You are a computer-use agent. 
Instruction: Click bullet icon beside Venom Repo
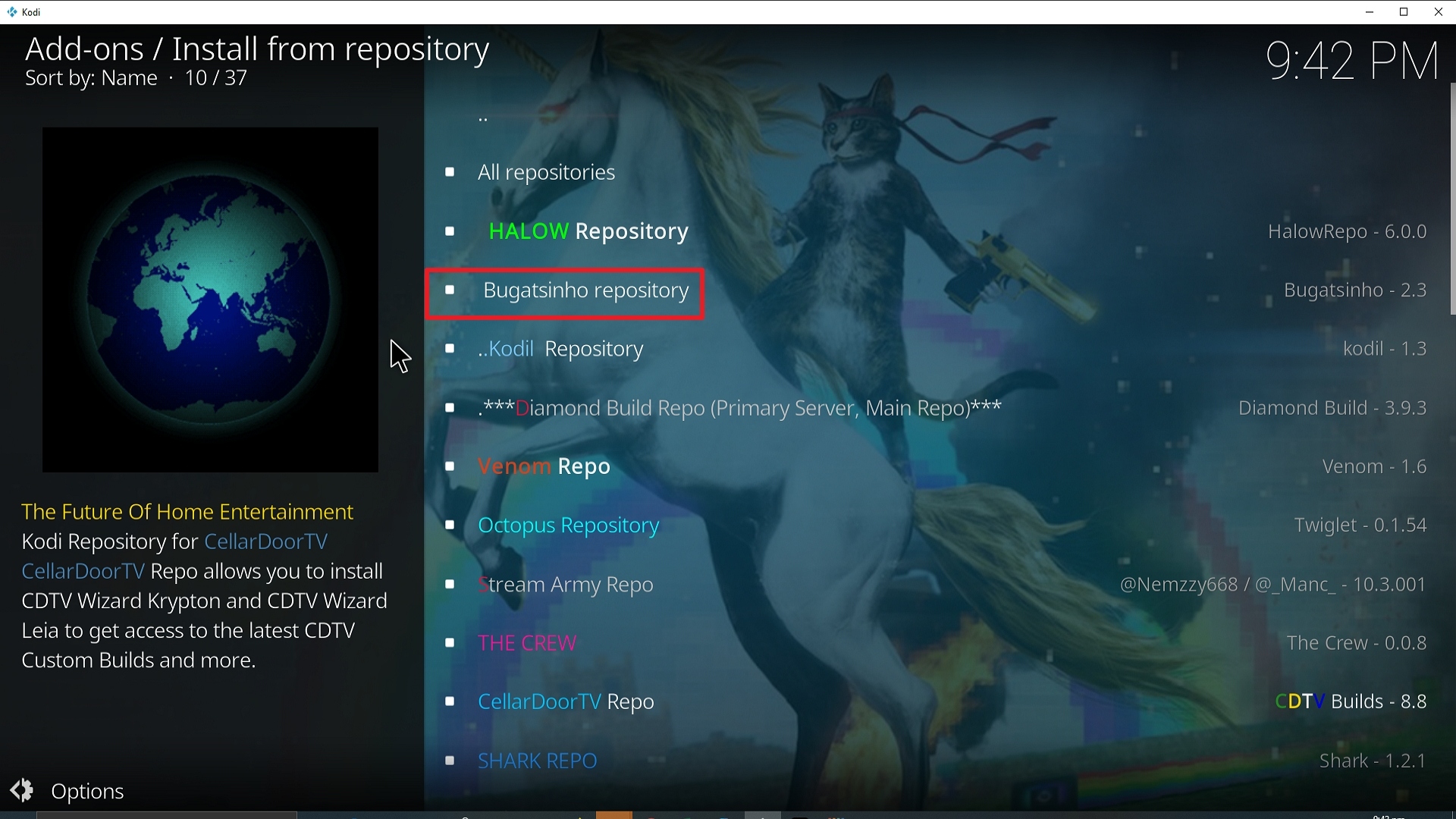[x=450, y=466]
